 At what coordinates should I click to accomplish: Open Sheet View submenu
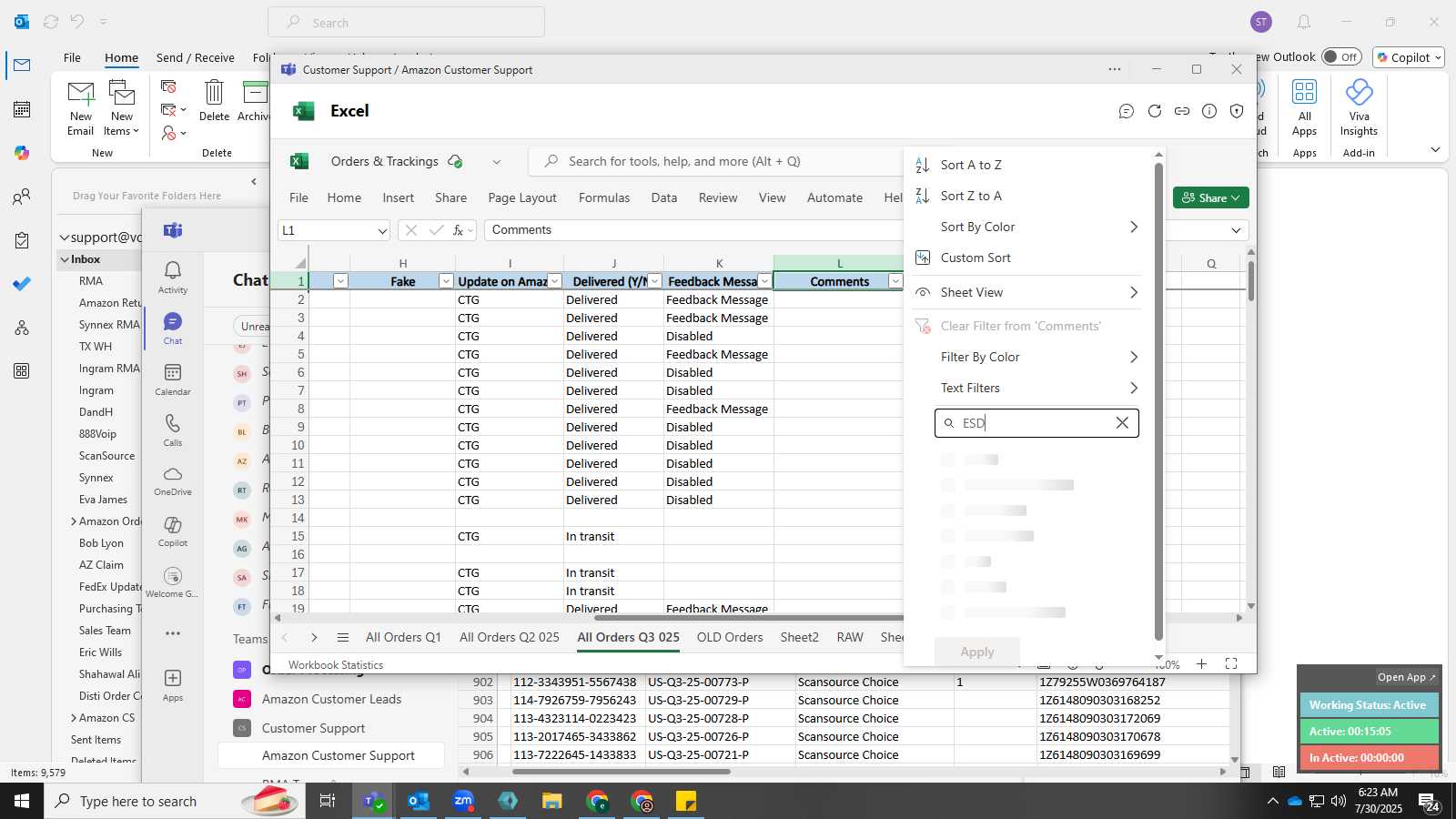1027,292
